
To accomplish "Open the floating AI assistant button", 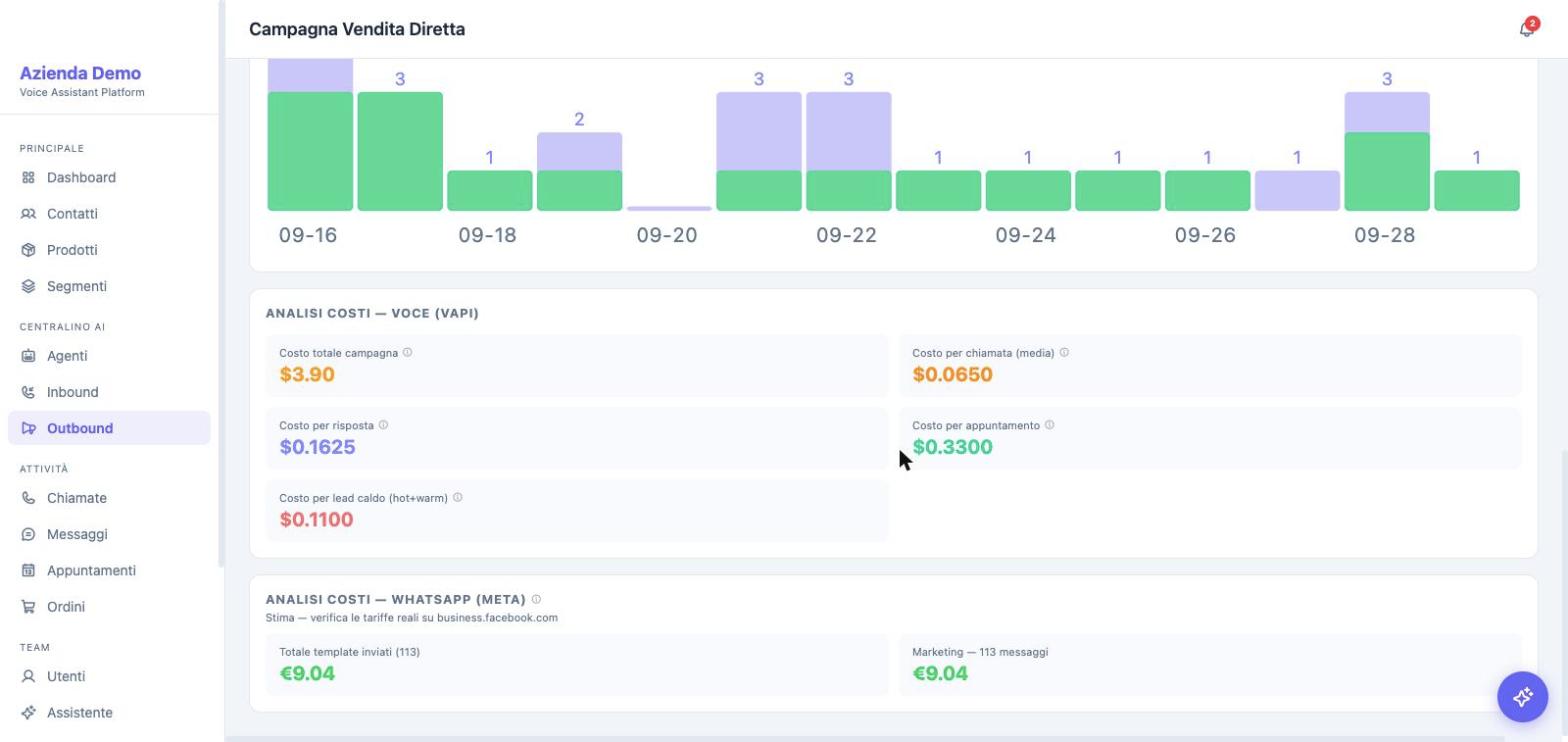I will [x=1522, y=697].
